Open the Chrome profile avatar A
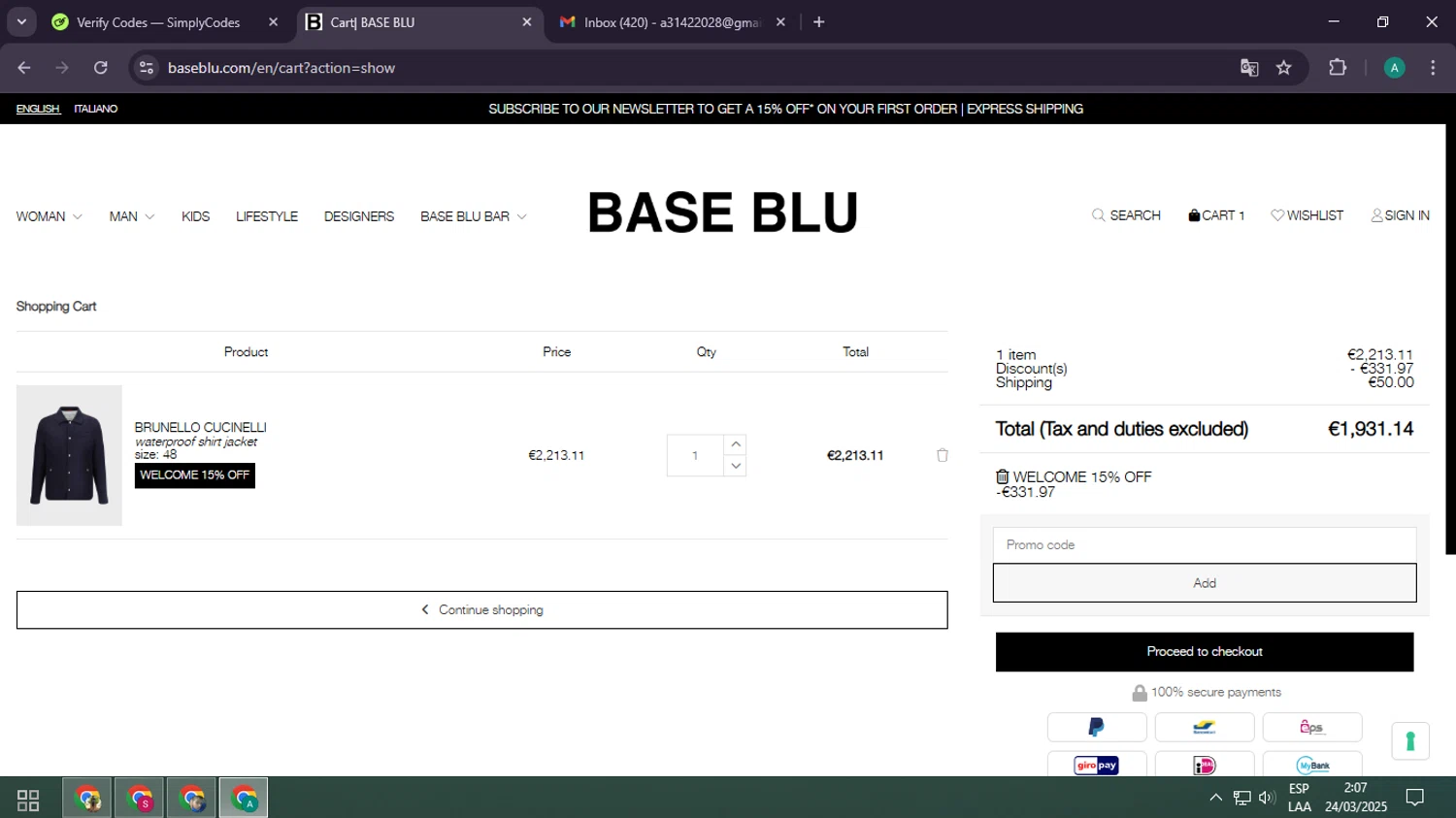Viewport: 1456px width, 818px height. click(1394, 68)
